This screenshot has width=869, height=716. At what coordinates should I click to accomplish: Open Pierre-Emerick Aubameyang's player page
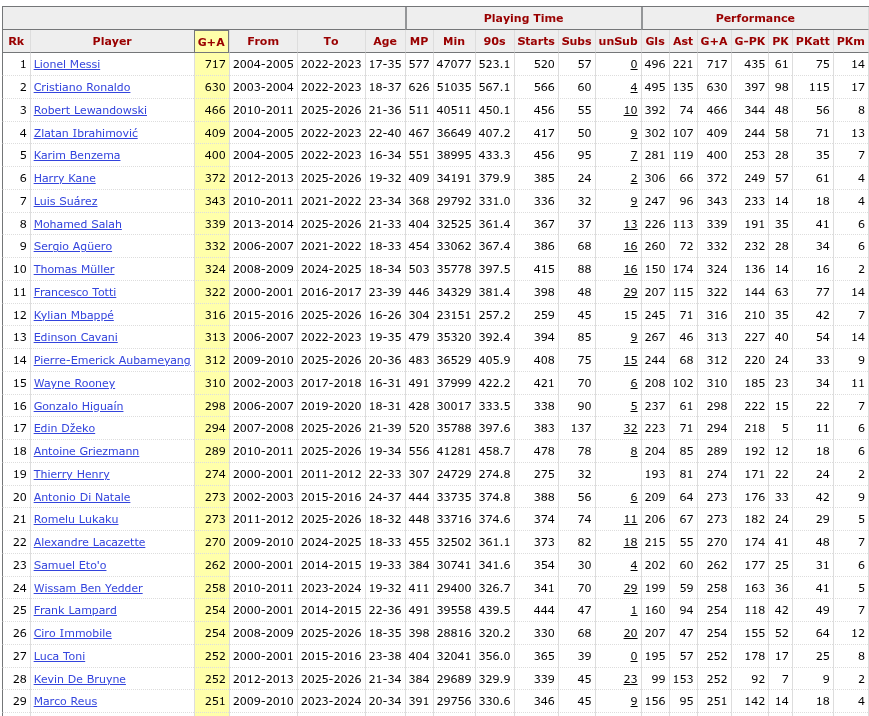[112, 360]
